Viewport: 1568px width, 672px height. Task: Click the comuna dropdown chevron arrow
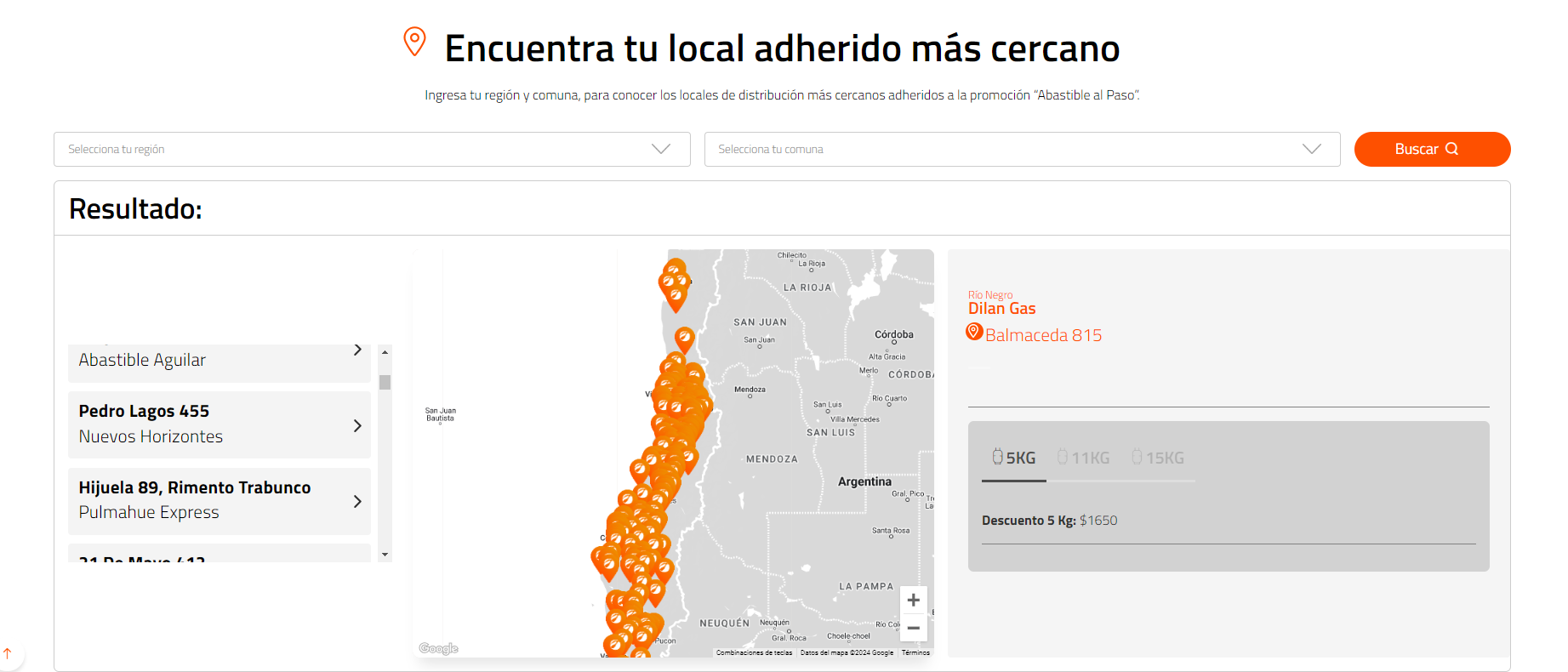pyautogui.click(x=1312, y=149)
